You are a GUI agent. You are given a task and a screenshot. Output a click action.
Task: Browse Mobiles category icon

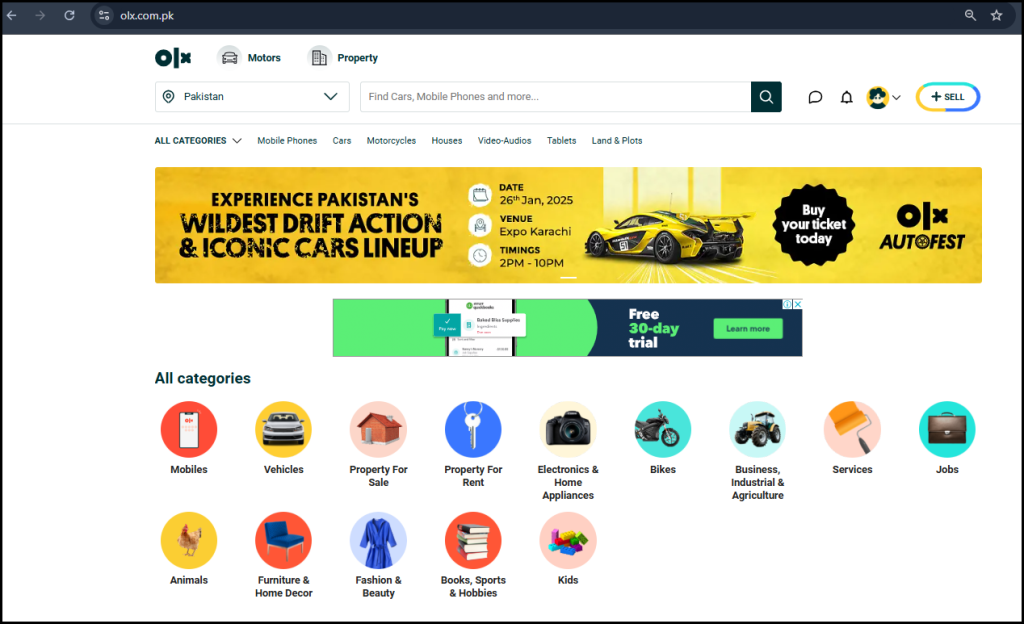coord(189,428)
